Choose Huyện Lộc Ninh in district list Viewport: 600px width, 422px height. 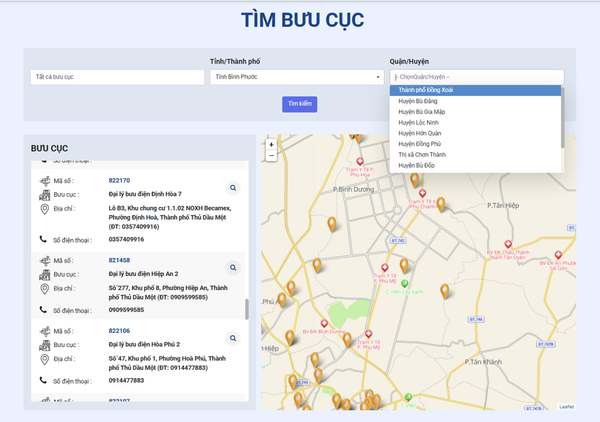click(x=475, y=122)
